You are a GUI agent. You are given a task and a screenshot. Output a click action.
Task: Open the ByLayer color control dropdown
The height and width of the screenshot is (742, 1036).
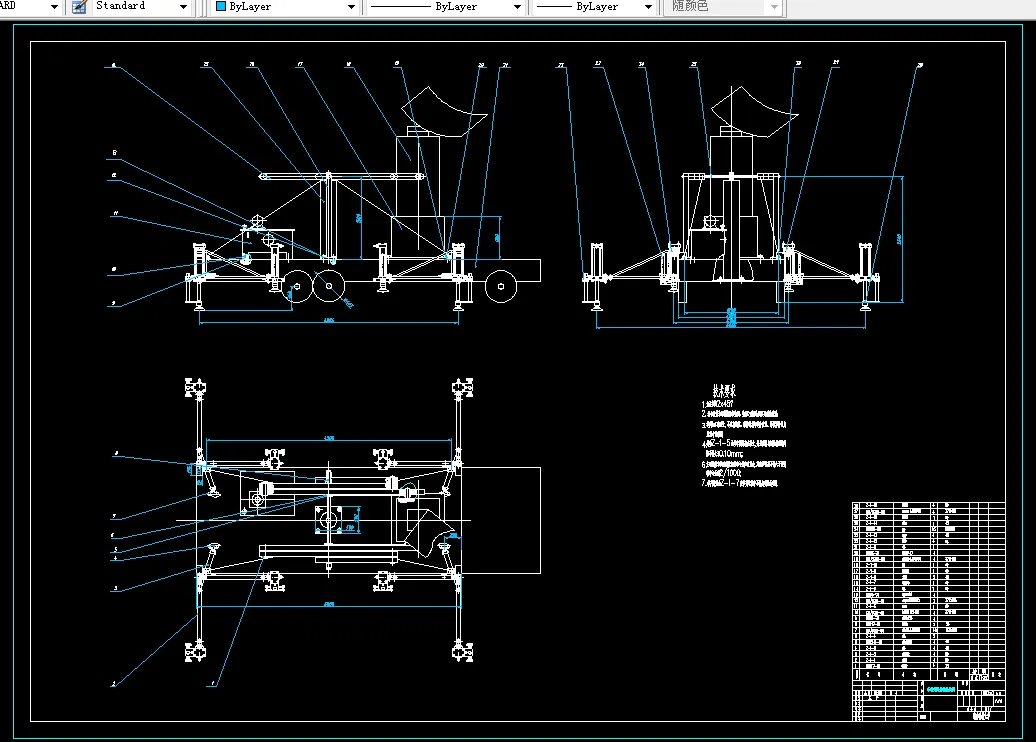click(352, 7)
